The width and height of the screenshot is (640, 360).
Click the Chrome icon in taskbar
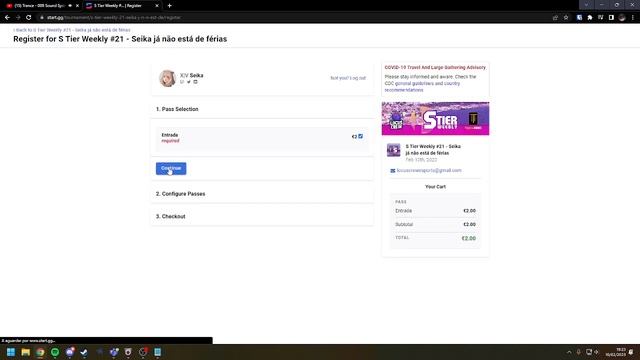(40, 352)
